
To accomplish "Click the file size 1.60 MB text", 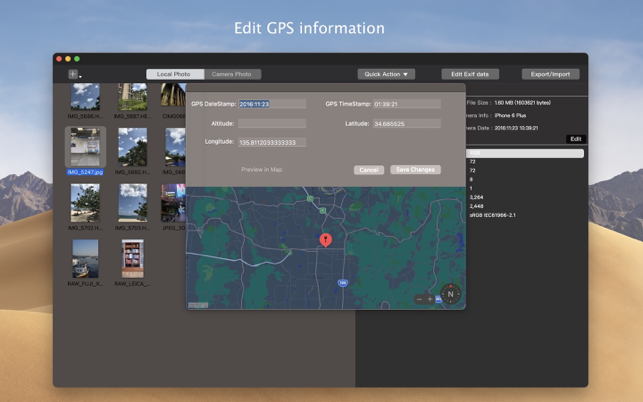I will (522, 103).
